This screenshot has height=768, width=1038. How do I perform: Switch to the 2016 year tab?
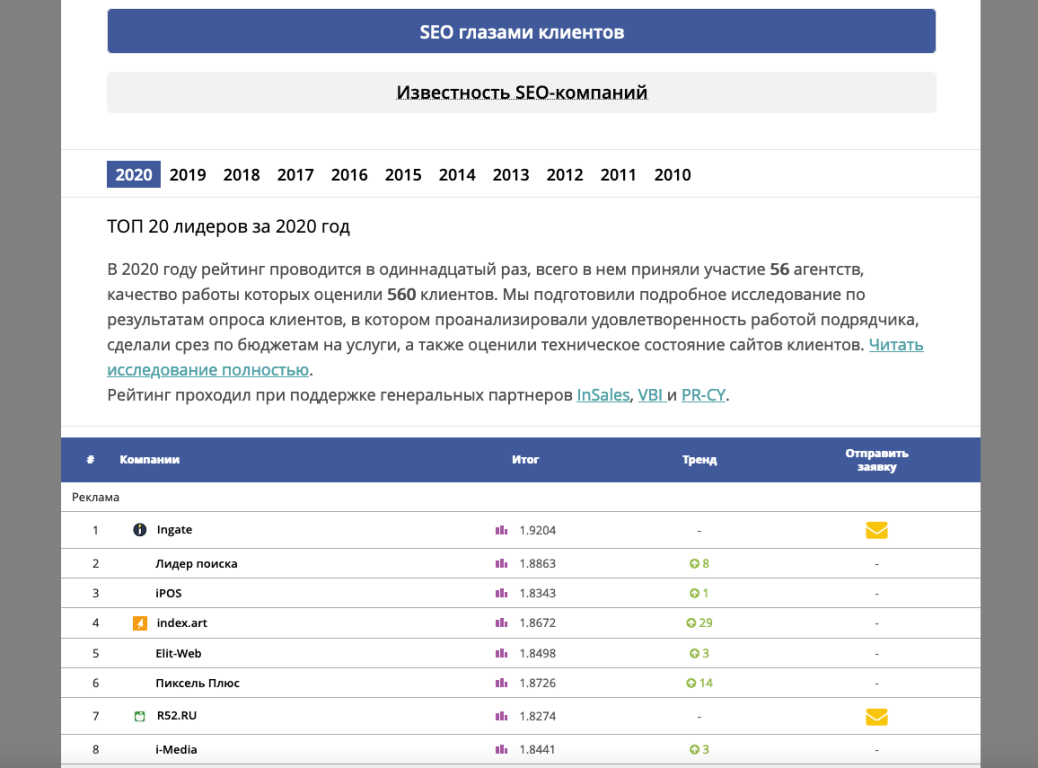349,175
